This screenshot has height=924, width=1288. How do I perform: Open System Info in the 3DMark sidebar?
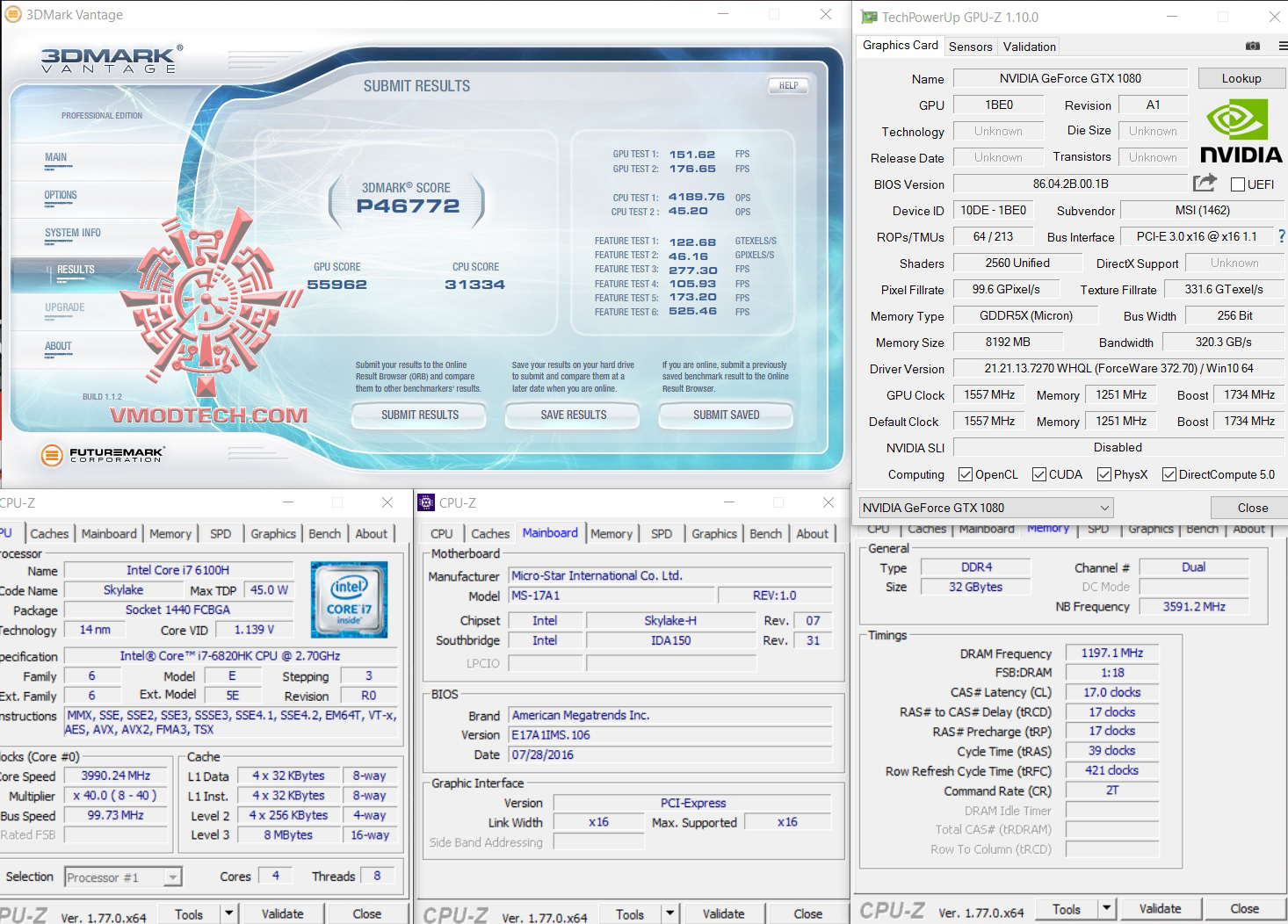pyautogui.click(x=73, y=234)
